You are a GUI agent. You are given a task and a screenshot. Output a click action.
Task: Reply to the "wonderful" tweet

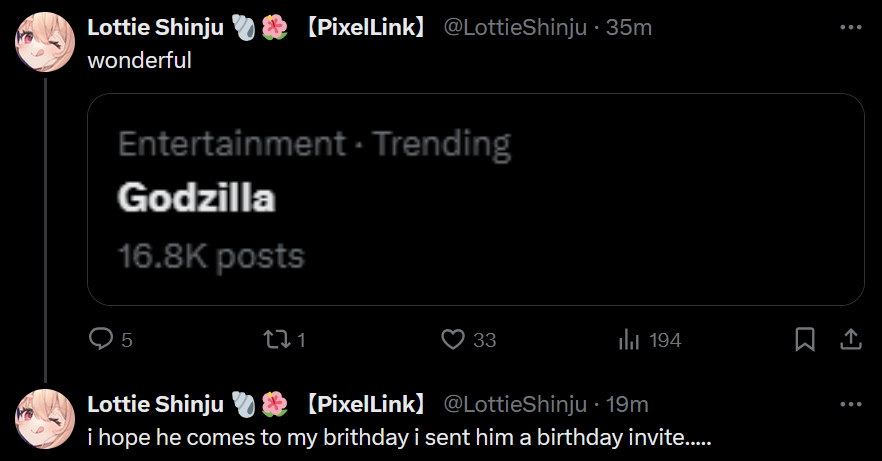coord(101,340)
